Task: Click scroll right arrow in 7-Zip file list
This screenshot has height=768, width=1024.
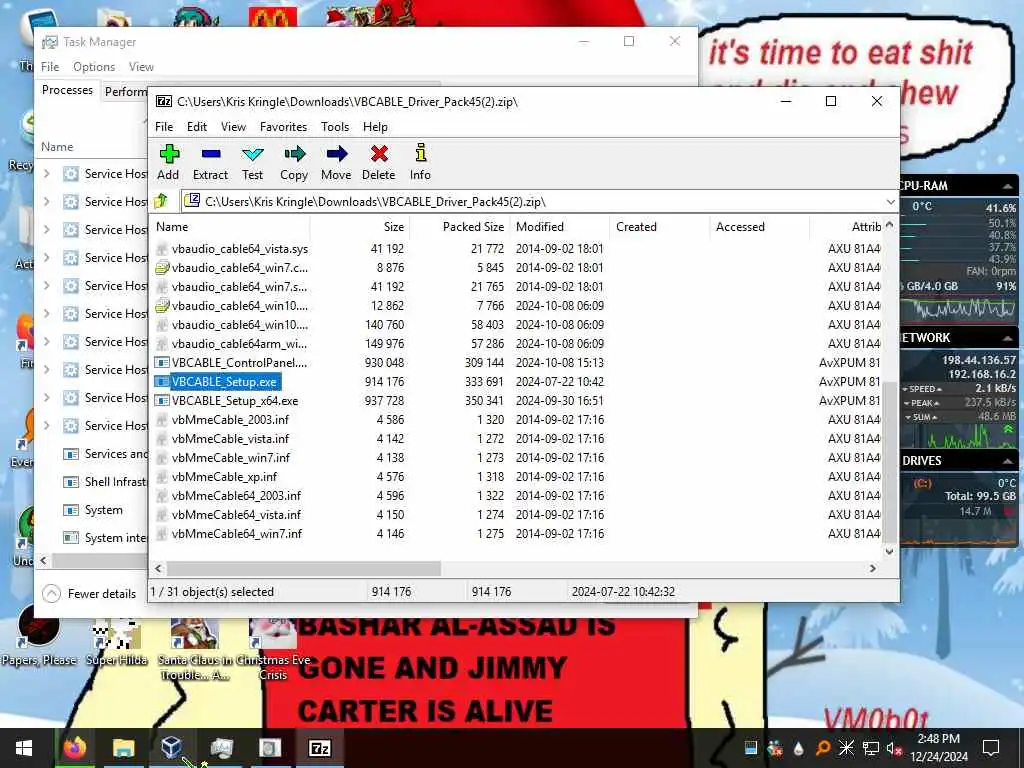Action: pos(872,568)
